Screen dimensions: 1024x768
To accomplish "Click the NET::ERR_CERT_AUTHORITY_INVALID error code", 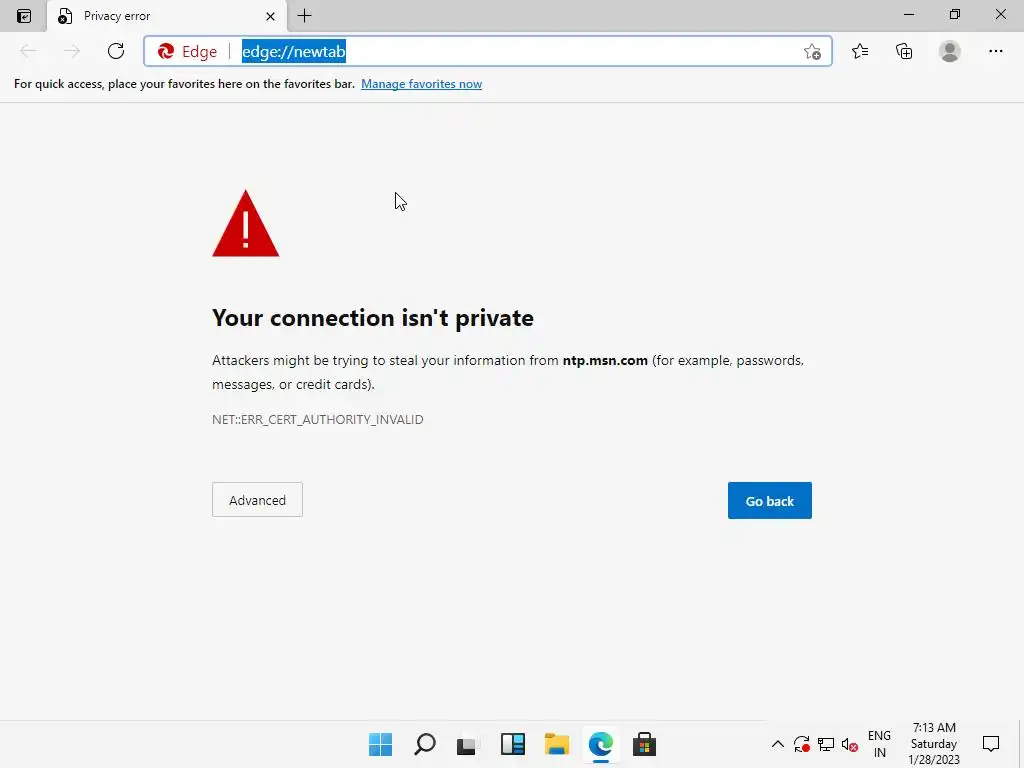I will point(318,419).
